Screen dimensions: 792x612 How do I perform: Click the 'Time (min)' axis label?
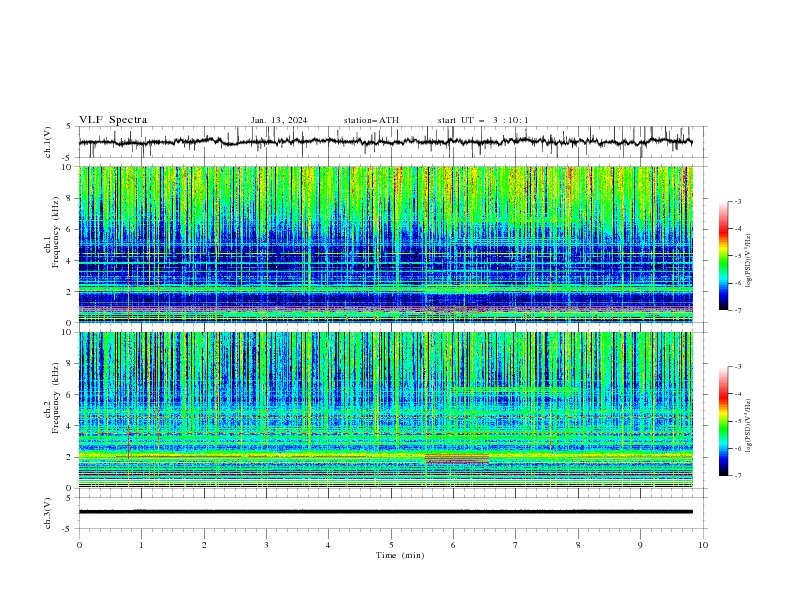[400, 555]
